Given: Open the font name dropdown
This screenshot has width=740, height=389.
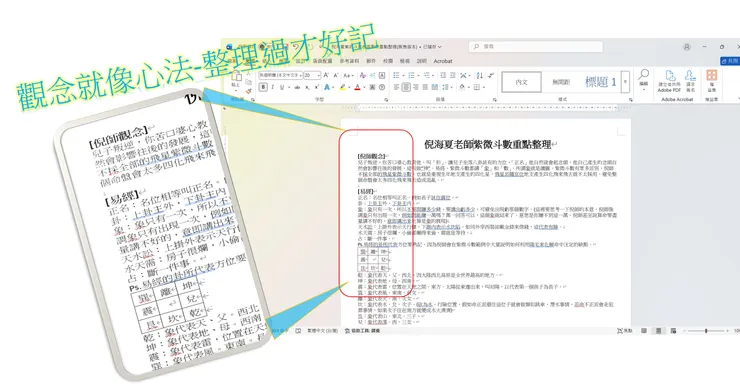Looking at the screenshot, I should pyautogui.click(x=280, y=76).
